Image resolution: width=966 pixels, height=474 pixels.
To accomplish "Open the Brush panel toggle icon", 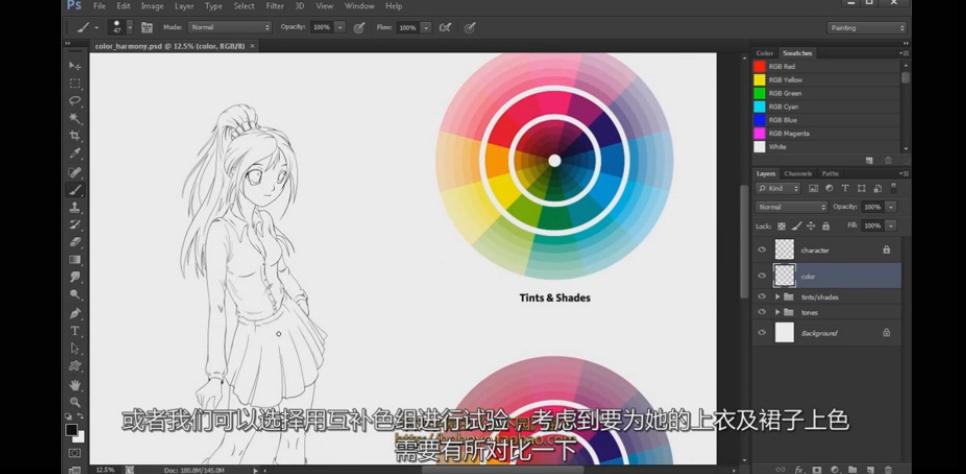I will (x=147, y=28).
